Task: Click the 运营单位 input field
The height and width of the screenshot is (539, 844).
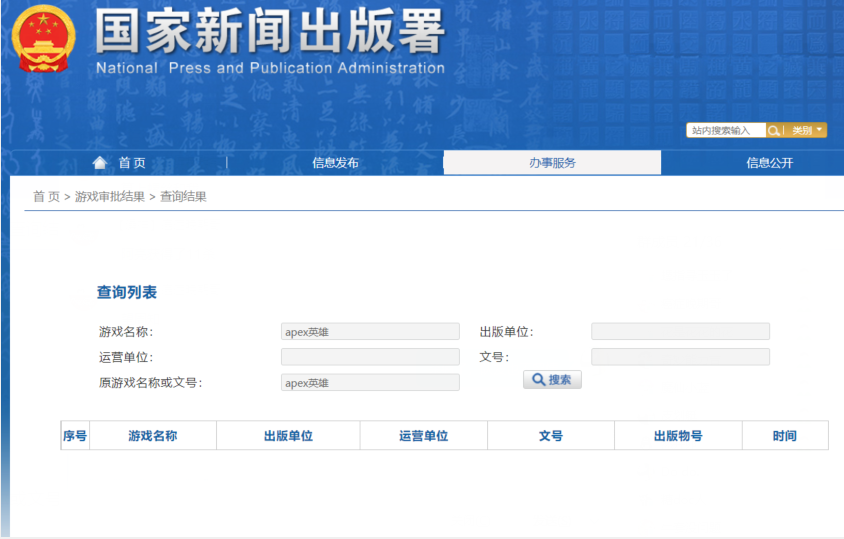Action: [x=370, y=357]
